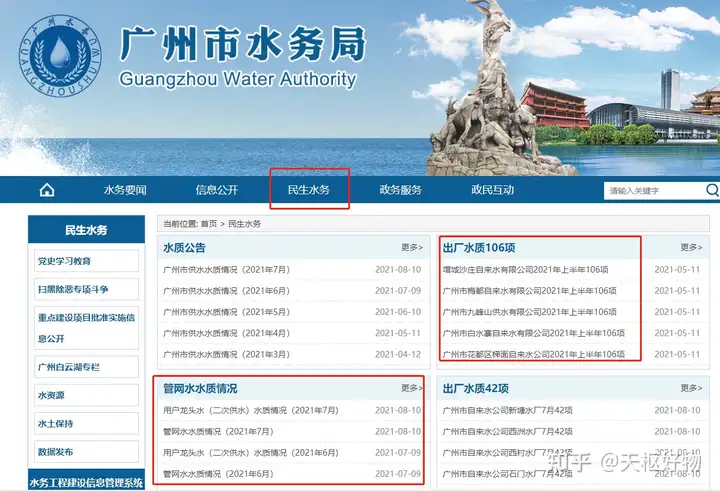Open 广州市九峰山供水有限公司 106项 report
Image resolution: width=720 pixels, height=491 pixels.
(529, 312)
